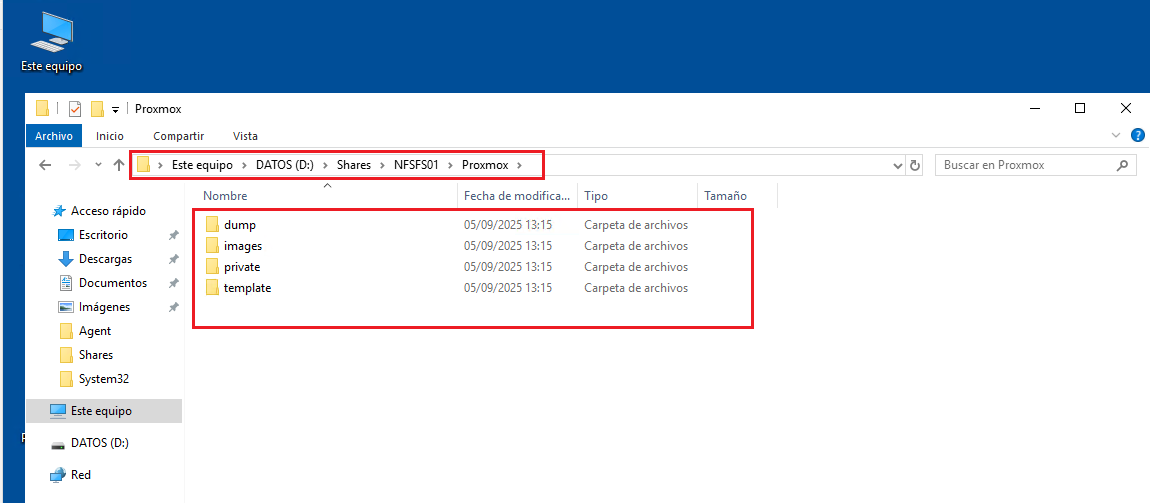The image size is (1150, 503).
Task: Click Proxmox in the address bar path
Action: point(485,165)
